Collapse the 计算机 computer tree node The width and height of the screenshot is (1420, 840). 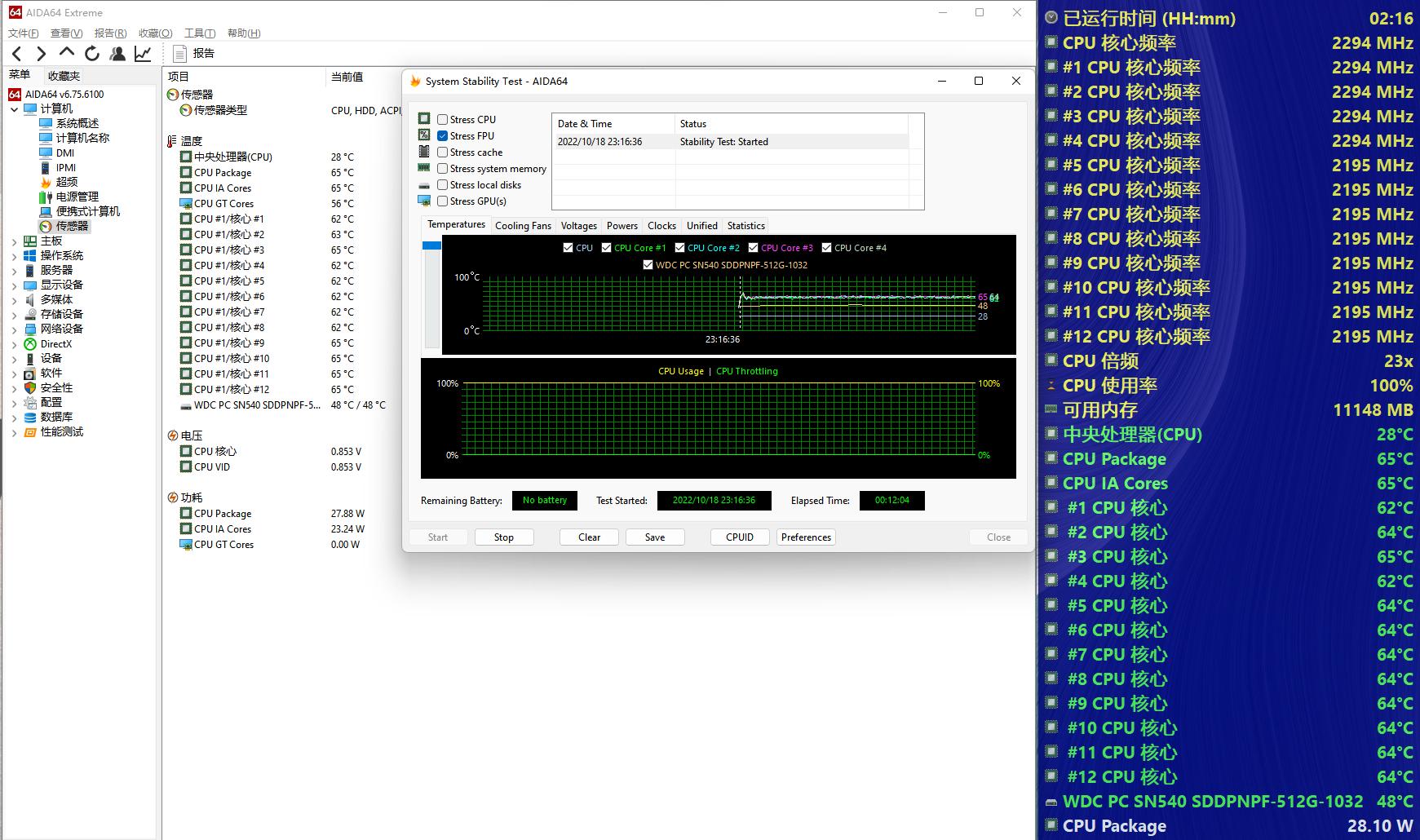pyautogui.click(x=14, y=109)
